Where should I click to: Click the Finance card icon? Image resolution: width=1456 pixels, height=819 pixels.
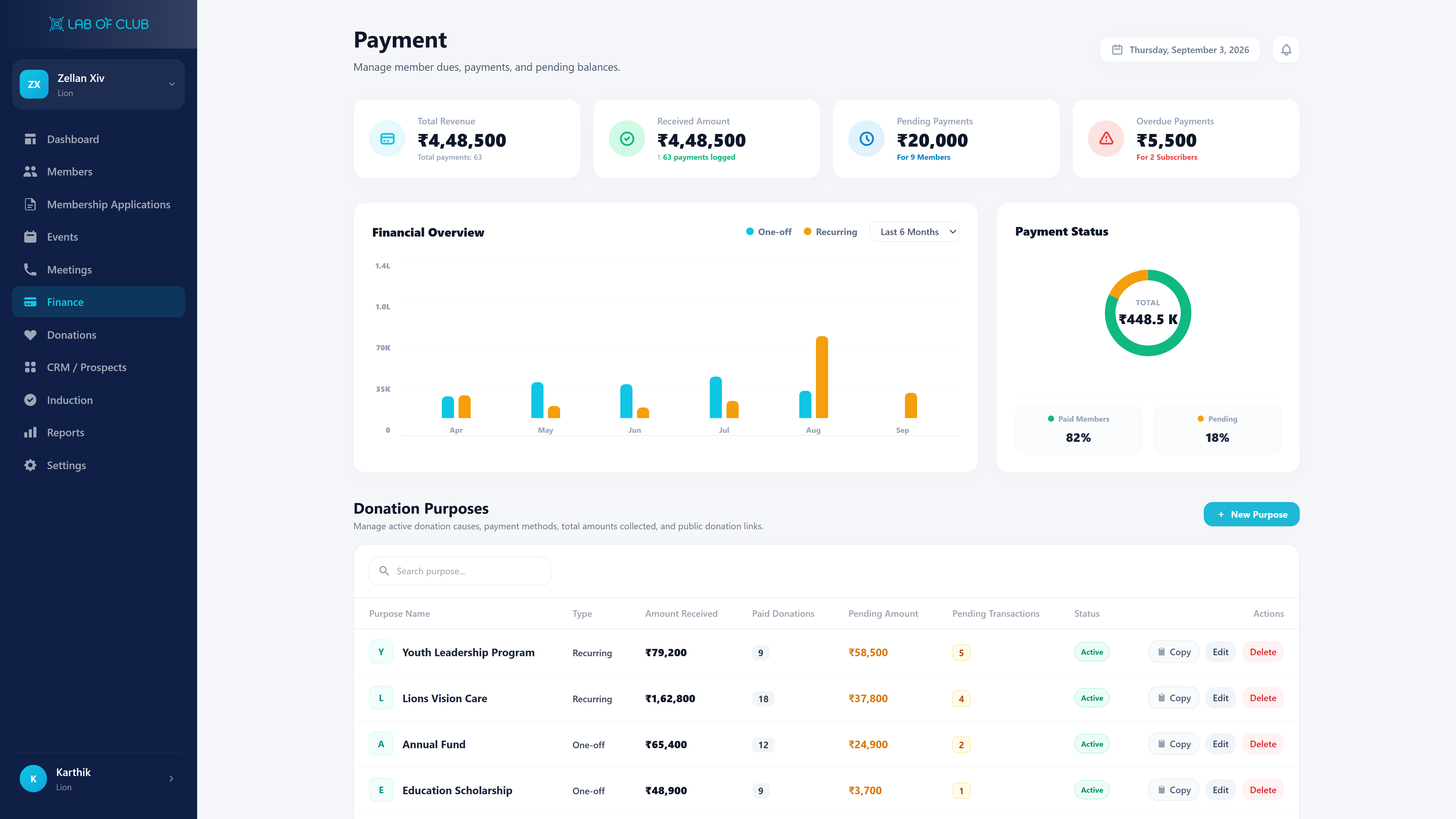coord(31,302)
